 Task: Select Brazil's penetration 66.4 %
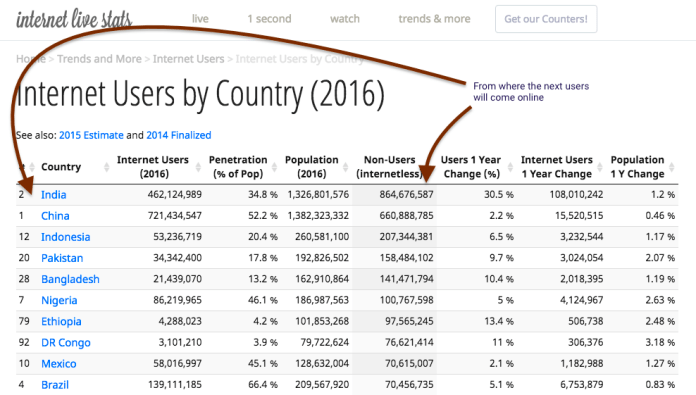[x=263, y=385]
